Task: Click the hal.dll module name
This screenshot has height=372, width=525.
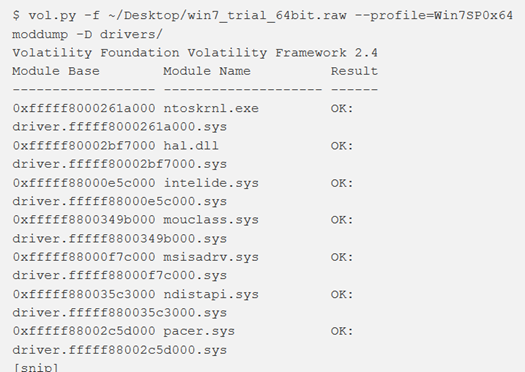Action: coord(191,146)
